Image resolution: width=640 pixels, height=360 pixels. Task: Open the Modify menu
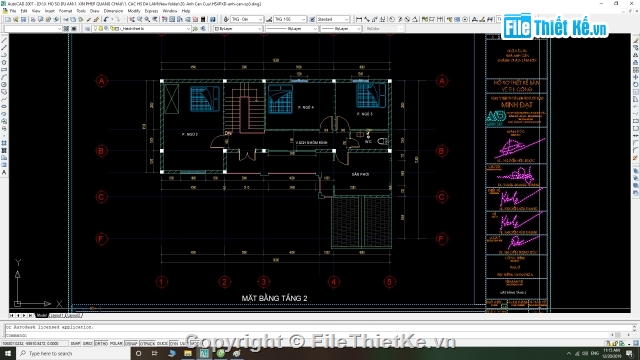(x=134, y=11)
